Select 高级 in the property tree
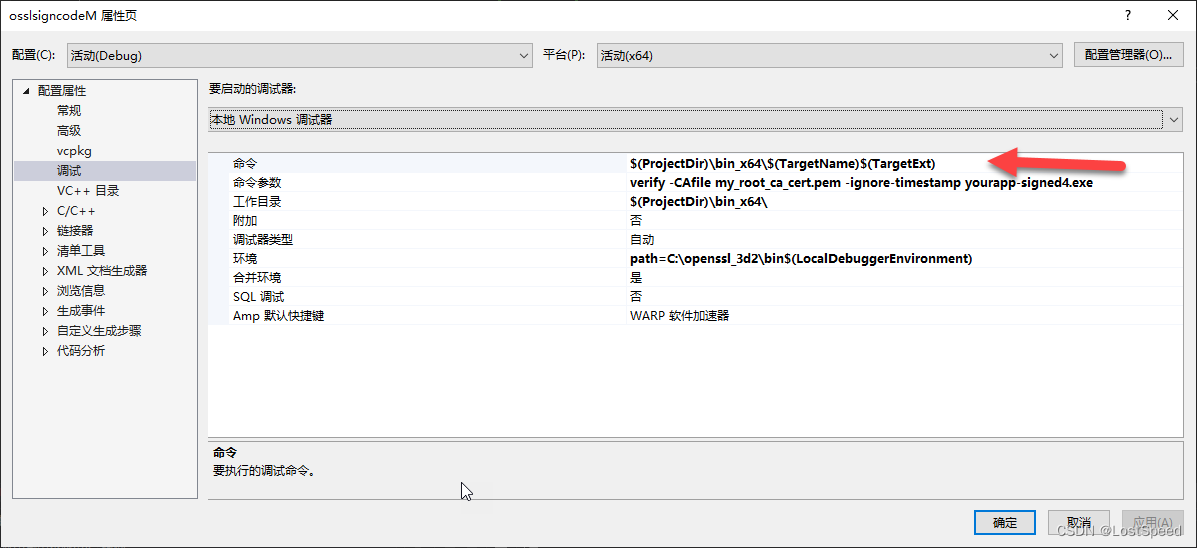 [69, 131]
